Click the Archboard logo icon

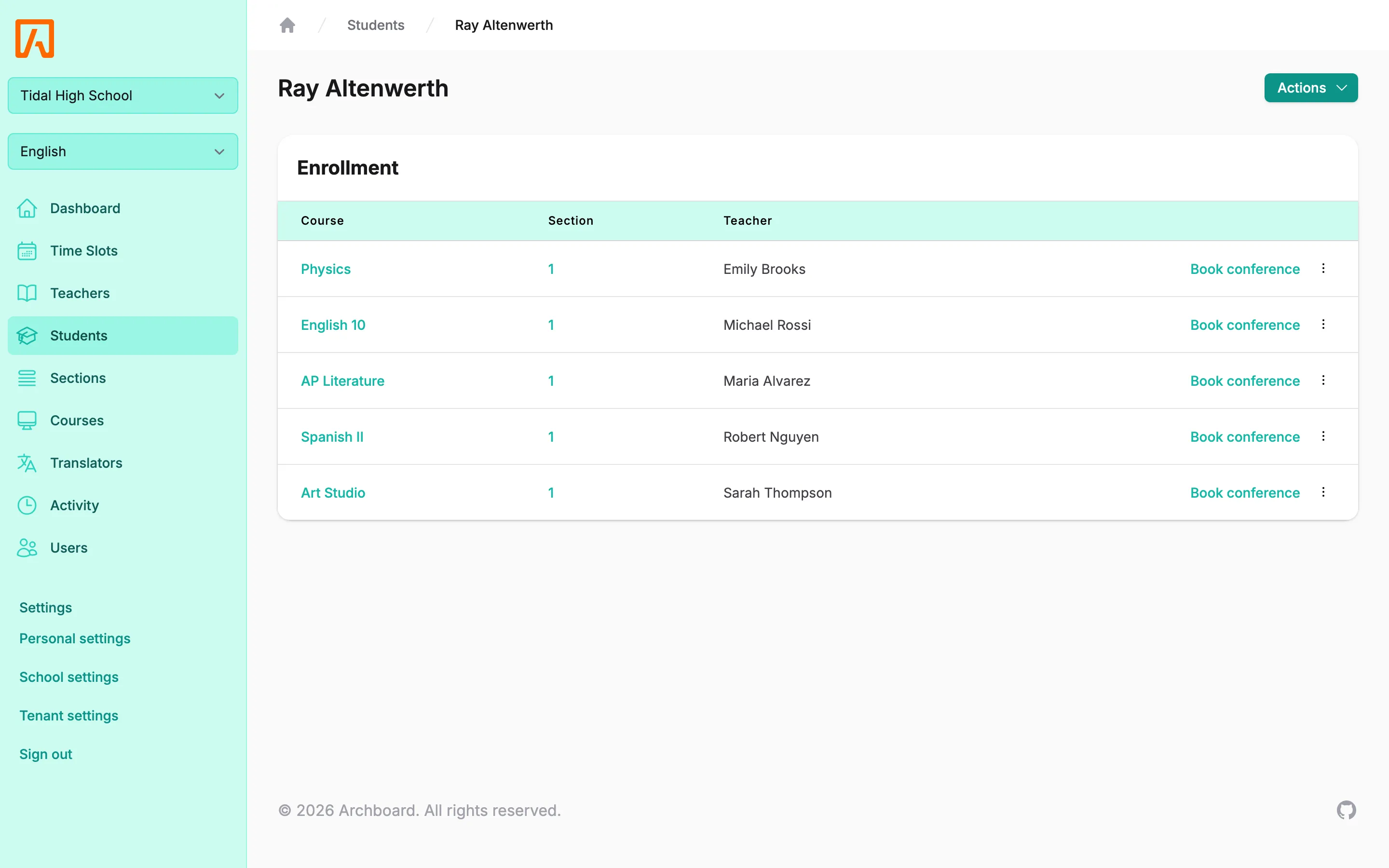(x=34, y=39)
